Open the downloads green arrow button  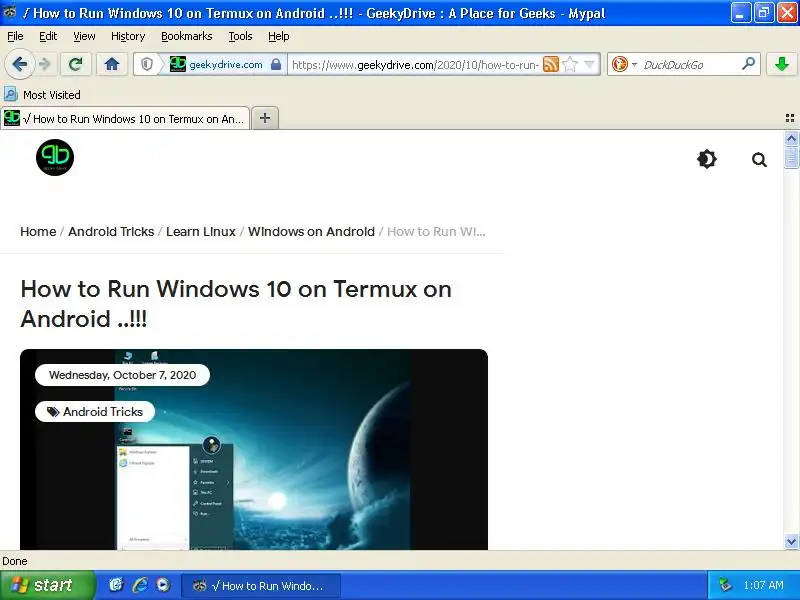click(781, 64)
